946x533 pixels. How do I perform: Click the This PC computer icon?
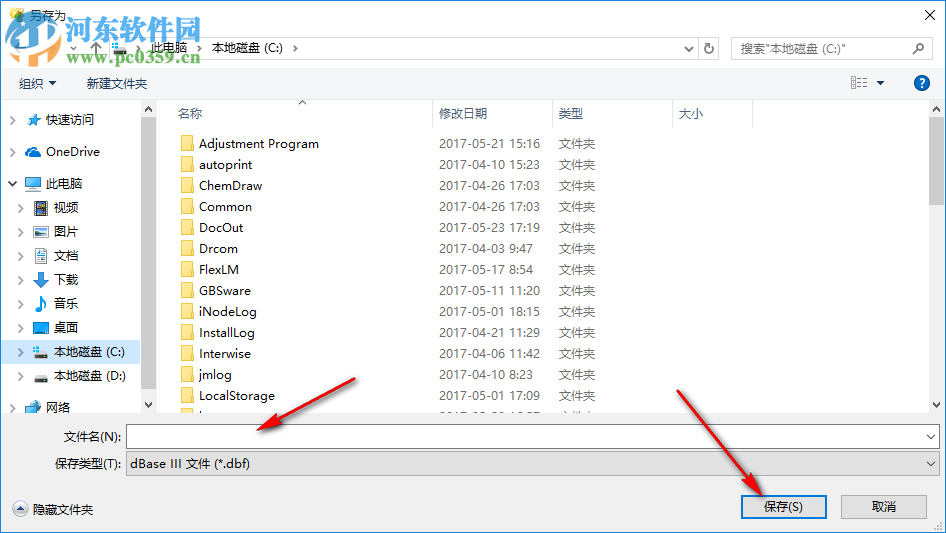point(33,184)
